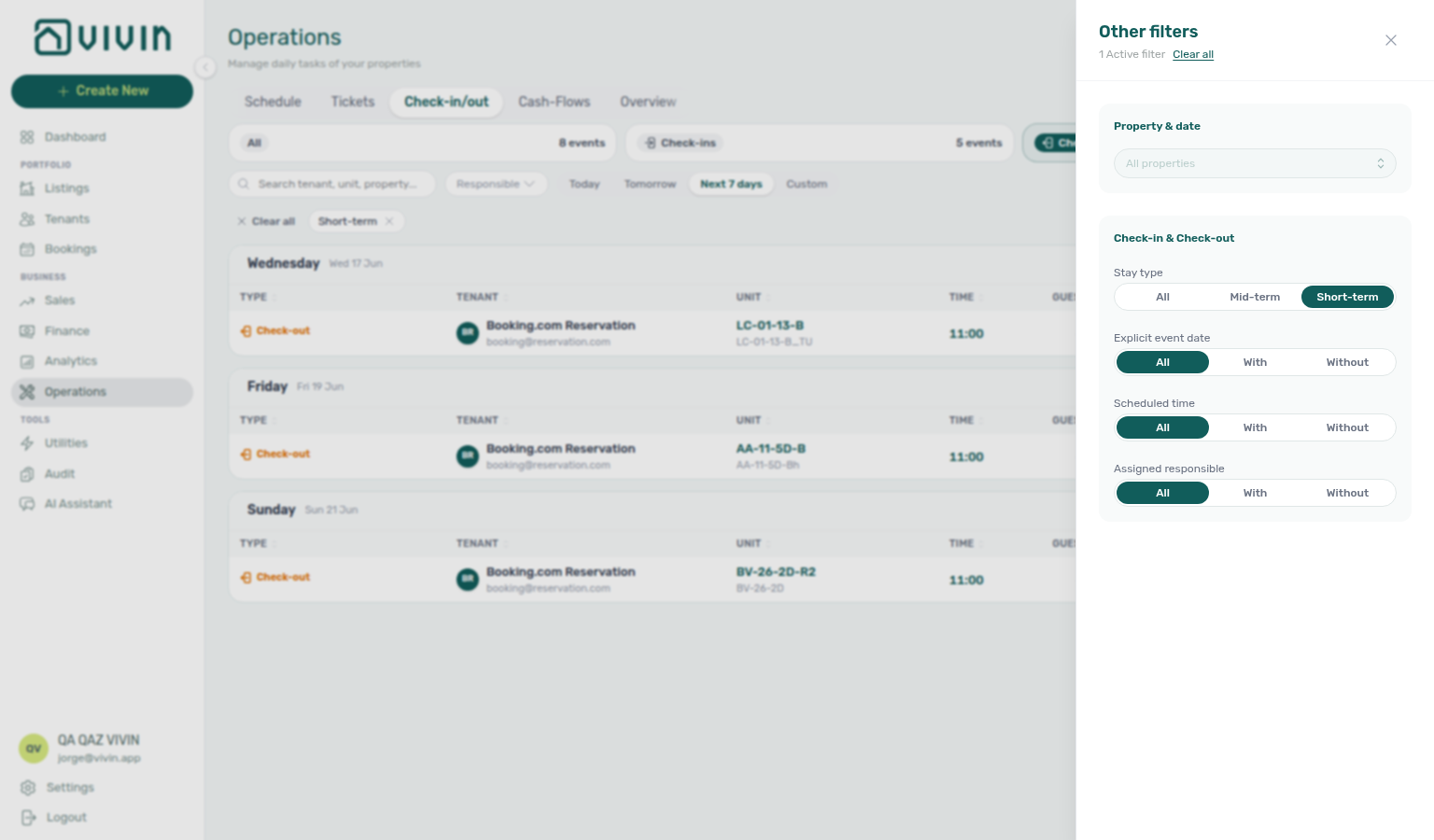Image resolution: width=1434 pixels, height=840 pixels.
Task: Select Mid-term stay type
Action: pos(1255,297)
